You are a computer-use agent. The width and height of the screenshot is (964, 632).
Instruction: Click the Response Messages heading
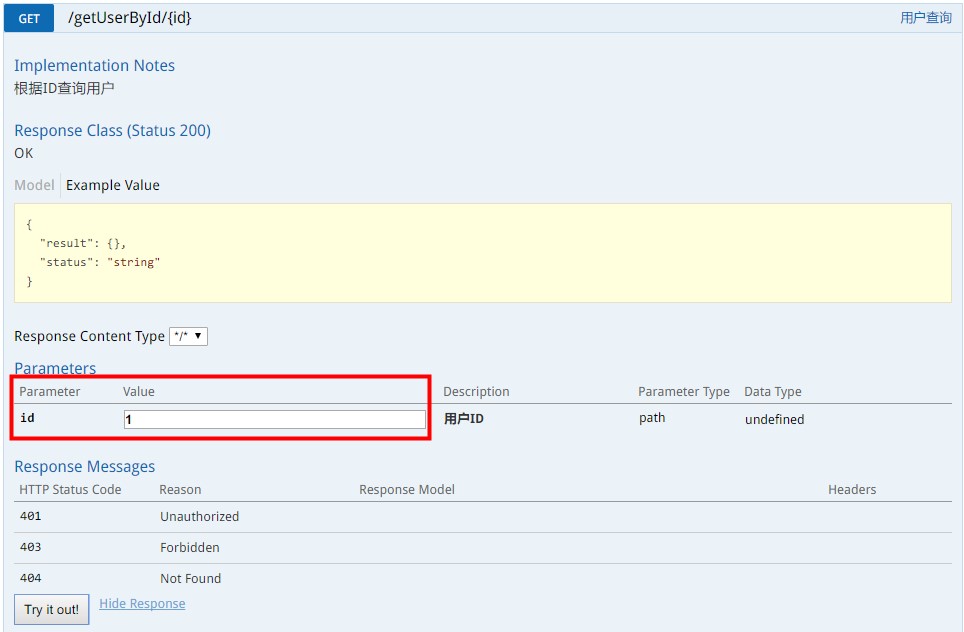pos(85,467)
